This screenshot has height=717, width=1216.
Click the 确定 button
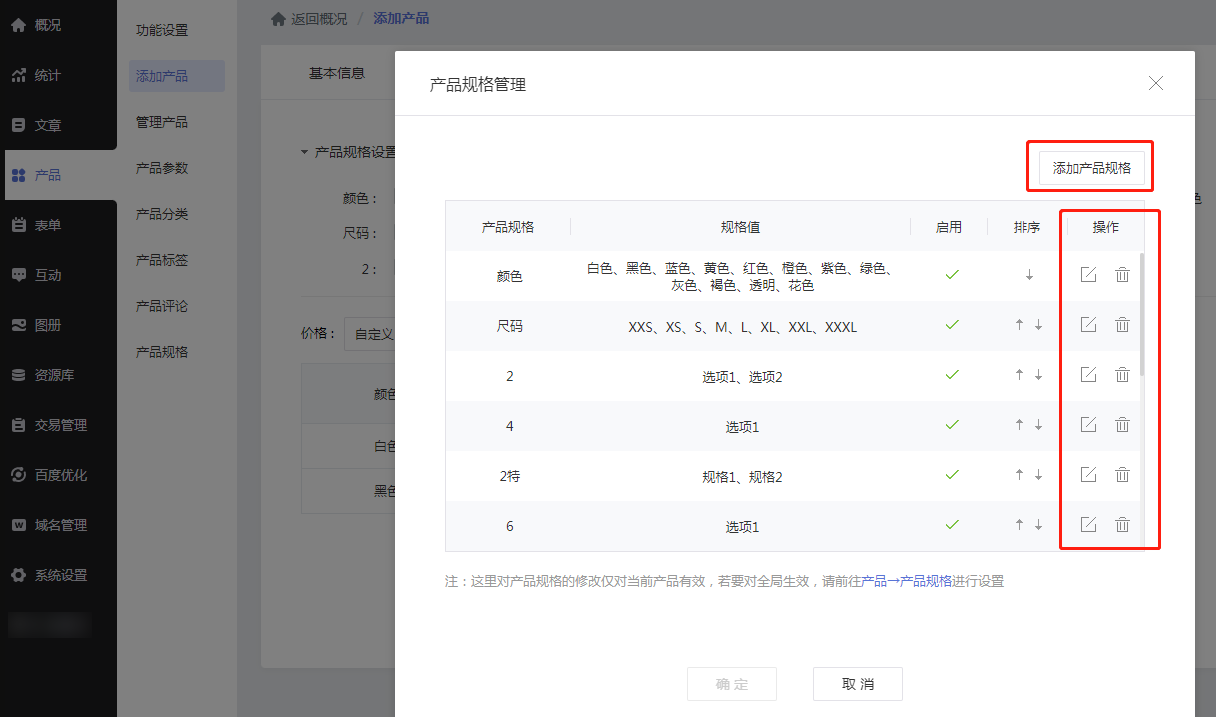pyautogui.click(x=732, y=684)
